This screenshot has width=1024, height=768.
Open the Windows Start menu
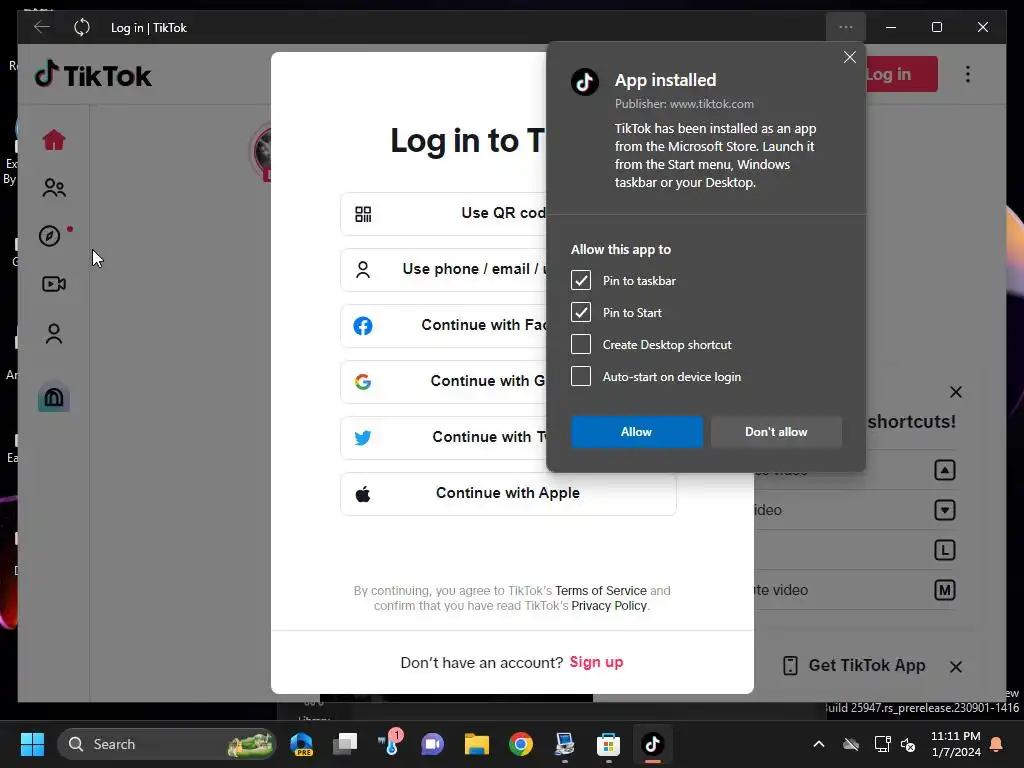coord(32,744)
